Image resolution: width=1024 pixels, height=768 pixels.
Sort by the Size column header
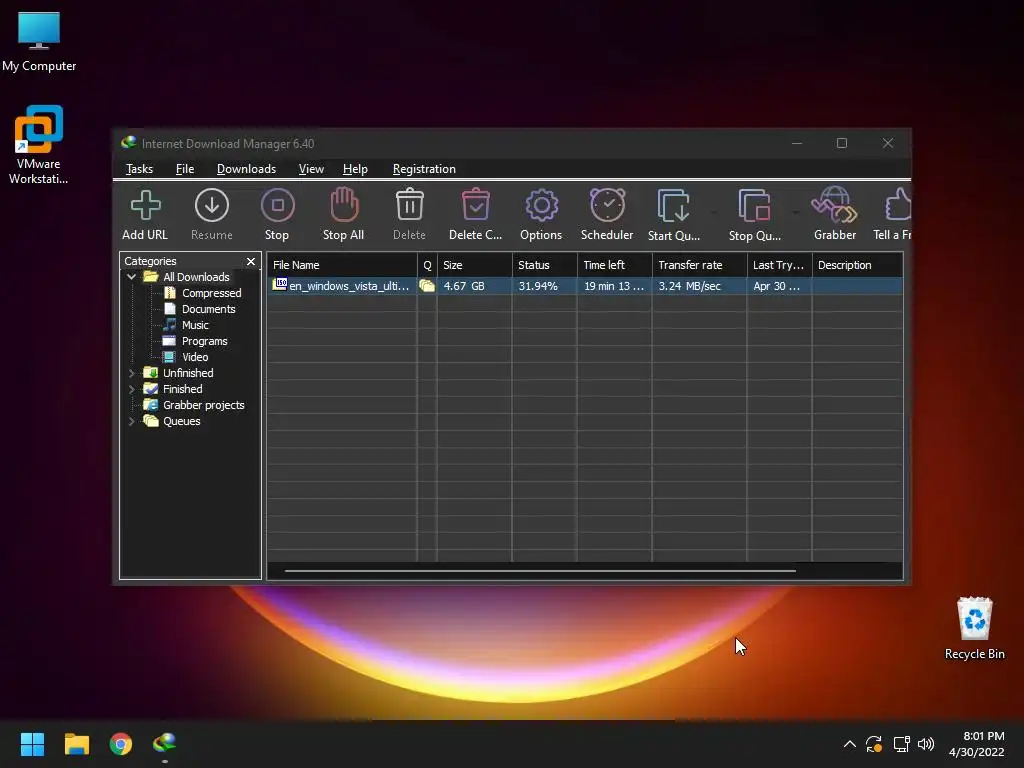pyautogui.click(x=475, y=265)
